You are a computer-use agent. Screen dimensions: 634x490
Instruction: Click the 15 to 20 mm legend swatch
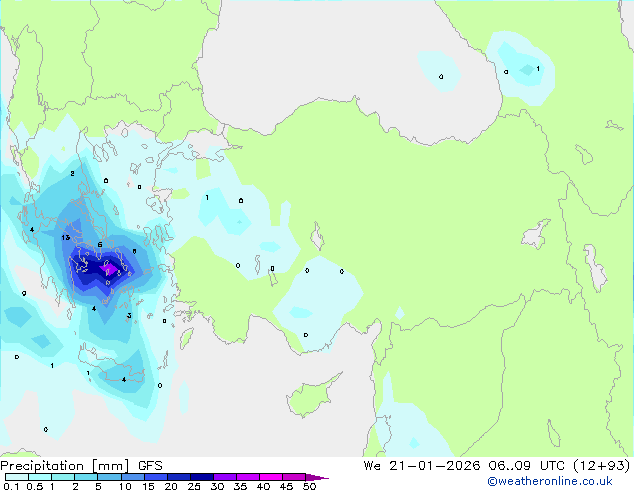pos(155,477)
